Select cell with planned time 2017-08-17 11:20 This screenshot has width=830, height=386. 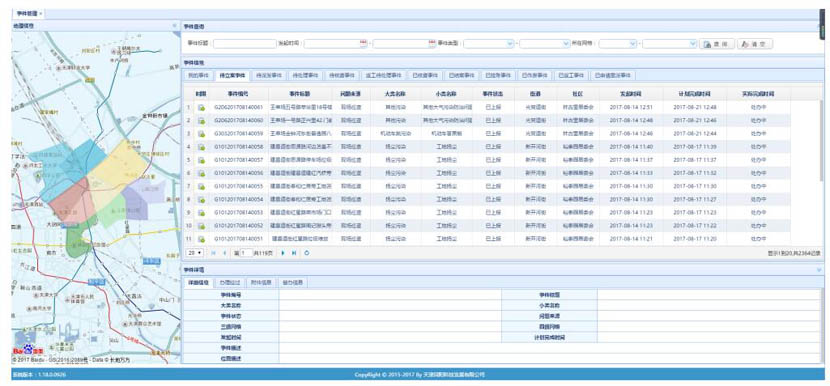694,239
